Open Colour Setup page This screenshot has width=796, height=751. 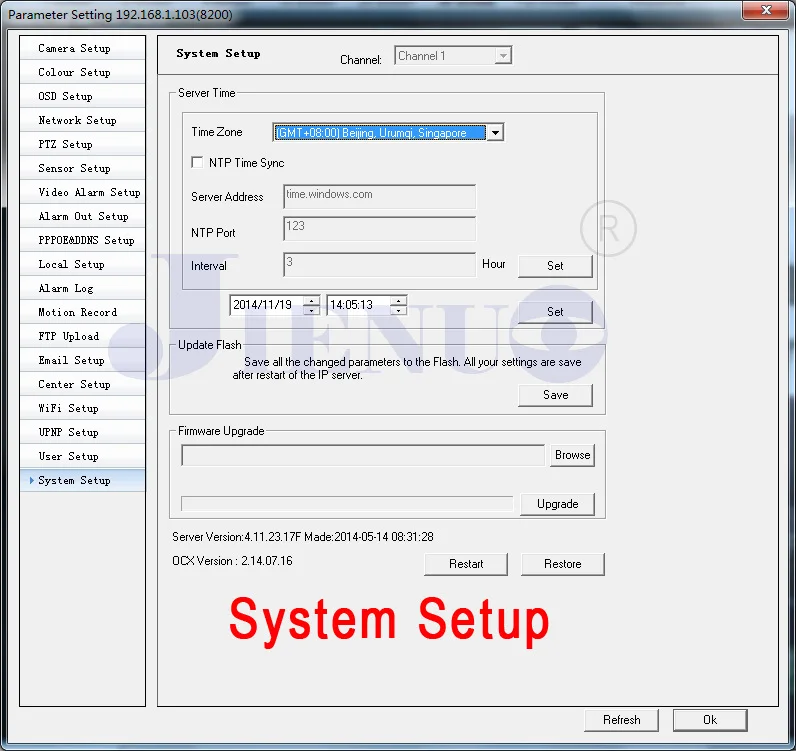(82, 72)
